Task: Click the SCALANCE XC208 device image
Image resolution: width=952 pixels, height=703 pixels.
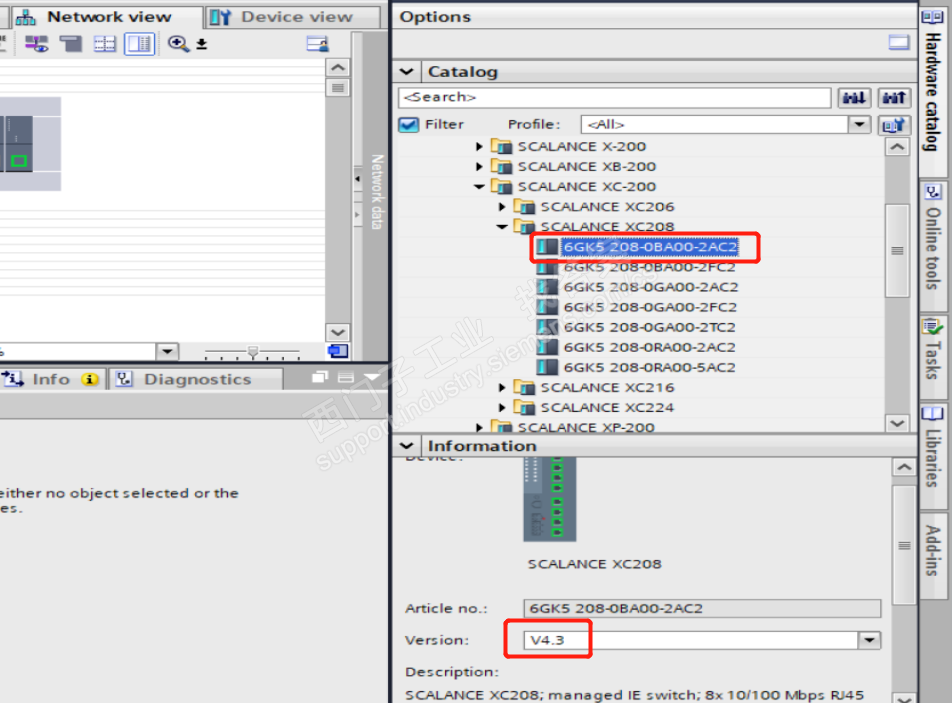Action: click(550, 499)
